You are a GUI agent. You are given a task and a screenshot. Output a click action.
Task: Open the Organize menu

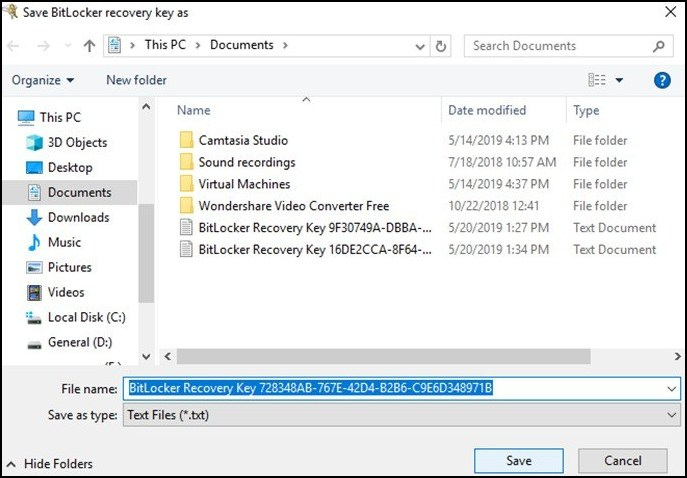click(42, 80)
